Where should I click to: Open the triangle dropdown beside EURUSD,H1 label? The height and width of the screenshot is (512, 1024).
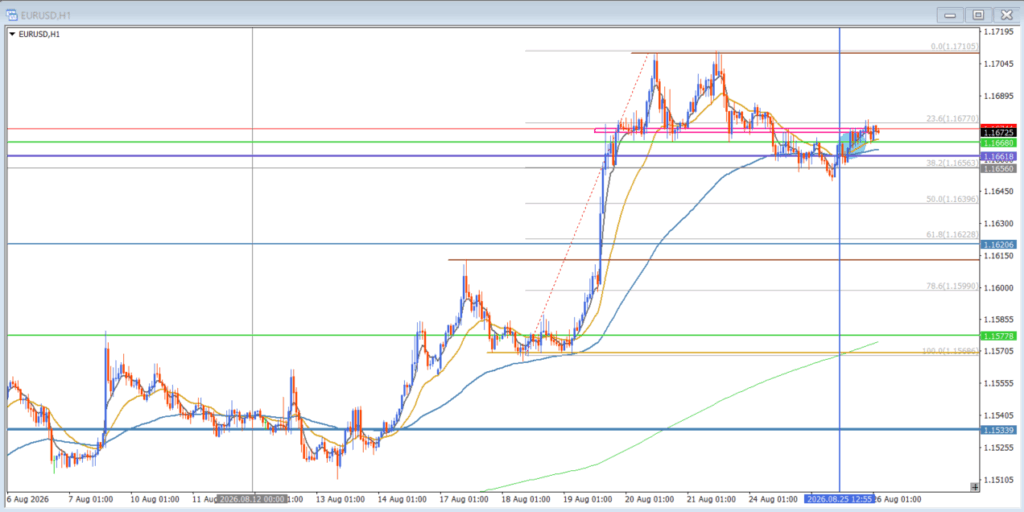(x=12, y=34)
